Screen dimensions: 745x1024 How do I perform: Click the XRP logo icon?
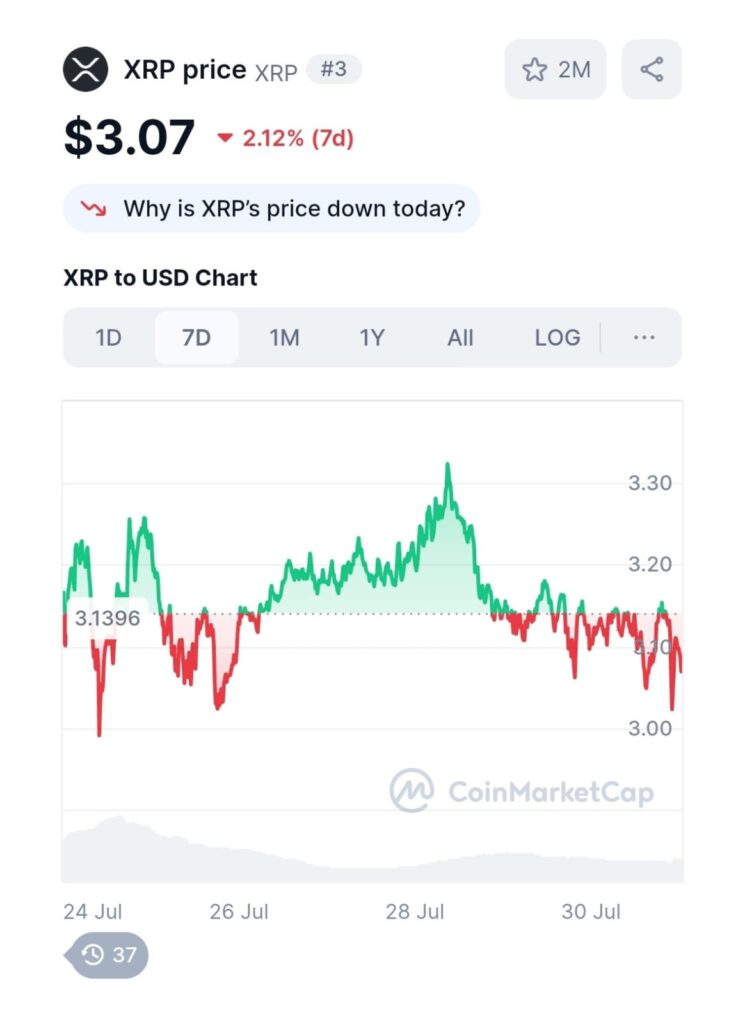(x=85, y=70)
